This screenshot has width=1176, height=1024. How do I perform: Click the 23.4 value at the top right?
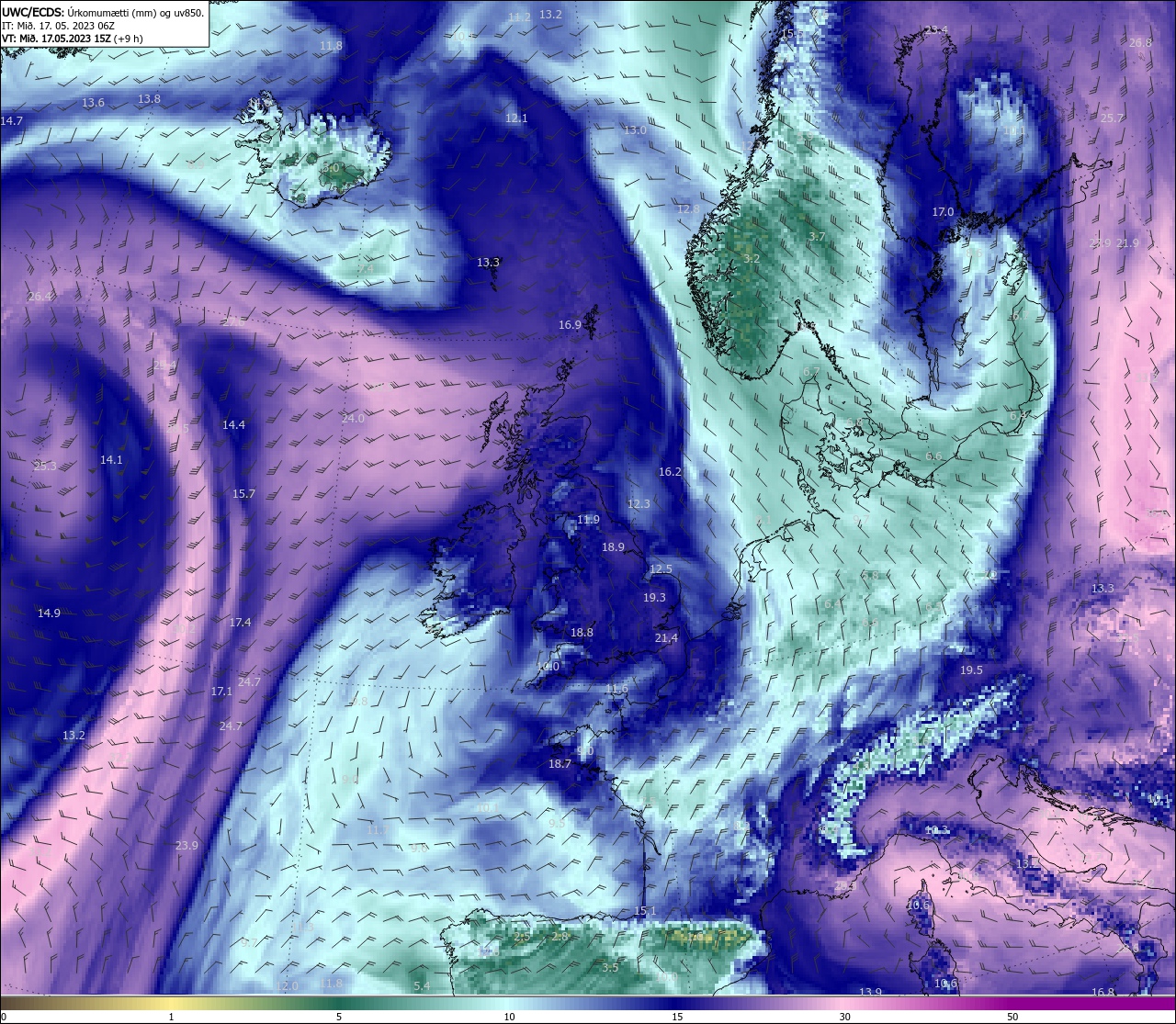click(935, 30)
